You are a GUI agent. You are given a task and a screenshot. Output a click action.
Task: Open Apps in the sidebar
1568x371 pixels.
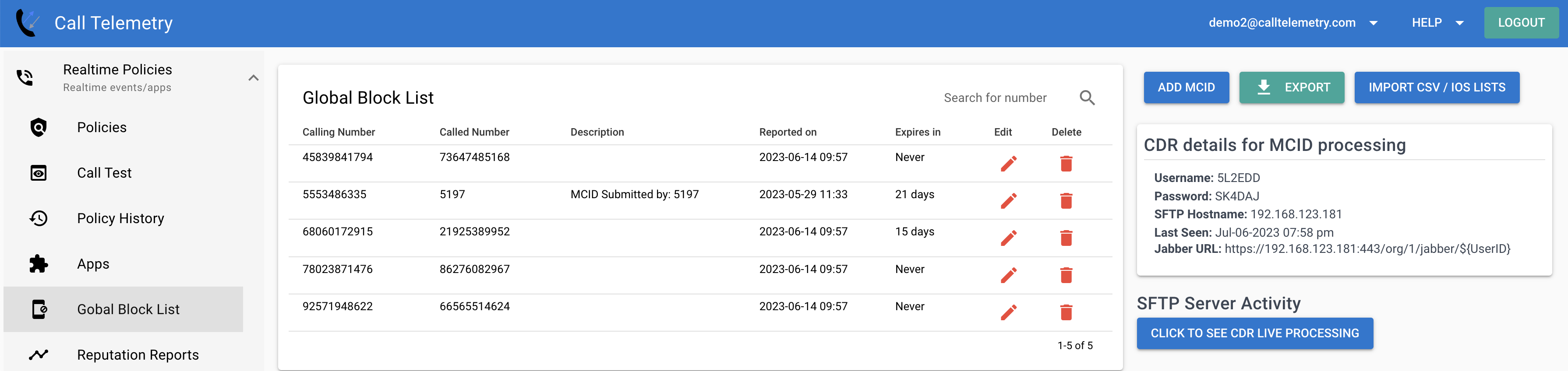(124, 264)
